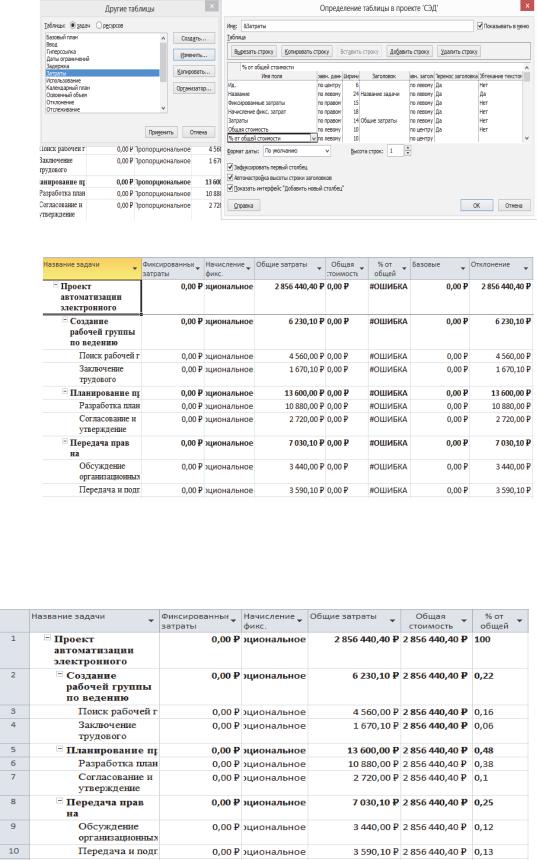The height and width of the screenshot is (860, 537).
Task: Collapse 'Создание рабочей группы' in #ОШИБКА table
Action: [65, 320]
